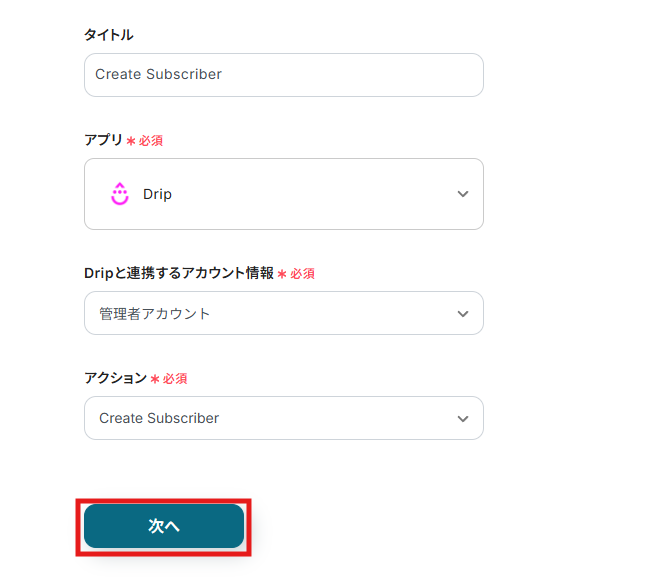This screenshot has height=587, width=668.
Task: Click the 次へ button
Action: 164,526
